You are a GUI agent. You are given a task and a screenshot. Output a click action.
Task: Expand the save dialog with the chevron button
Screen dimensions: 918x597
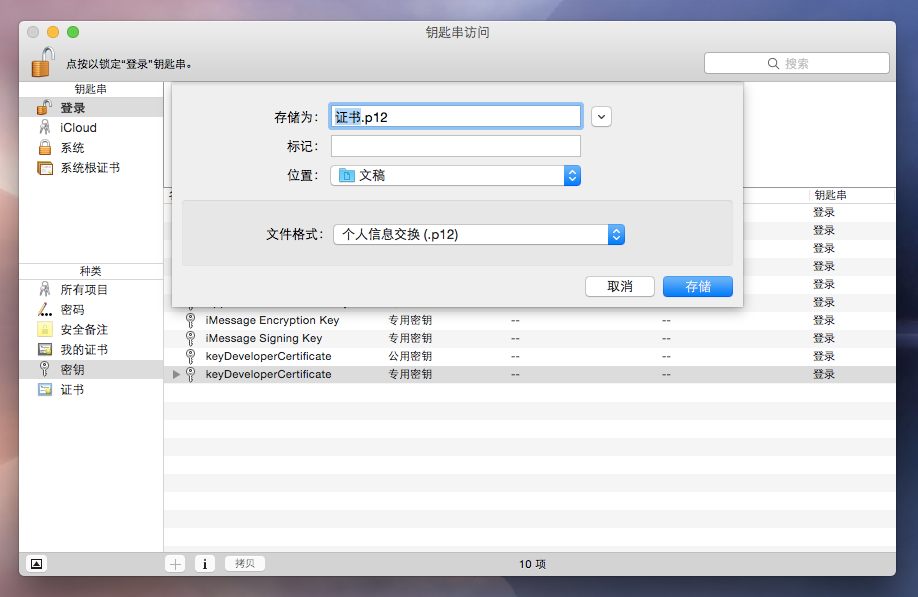601,116
